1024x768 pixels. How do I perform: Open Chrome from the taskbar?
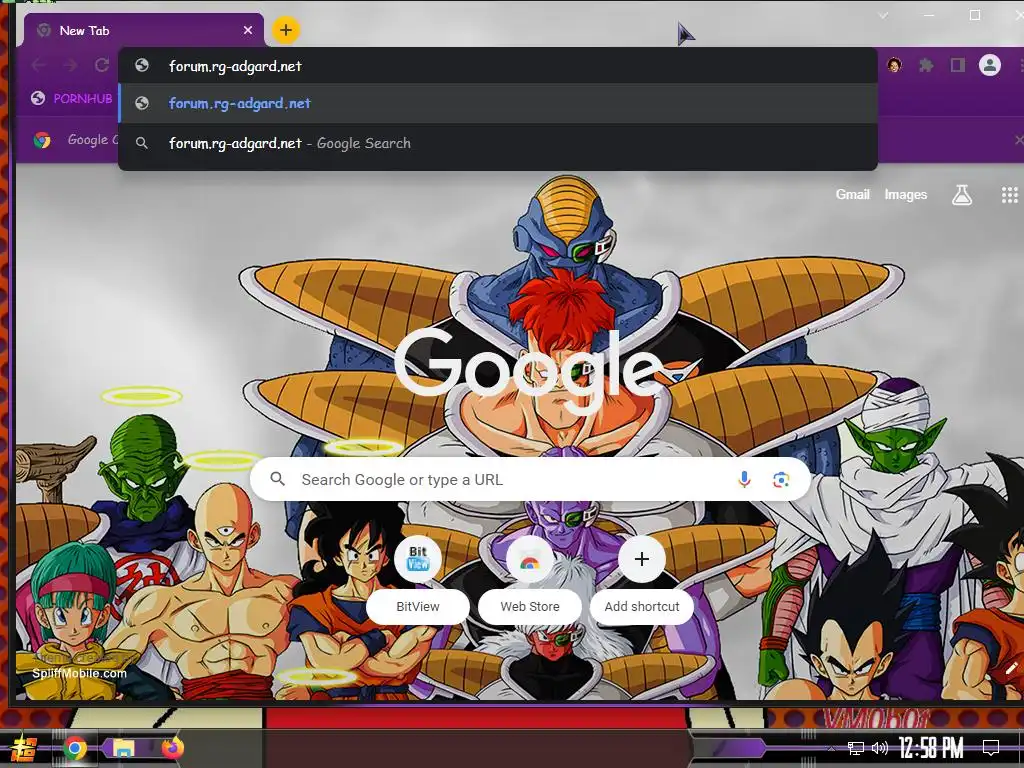pyautogui.click(x=75, y=748)
